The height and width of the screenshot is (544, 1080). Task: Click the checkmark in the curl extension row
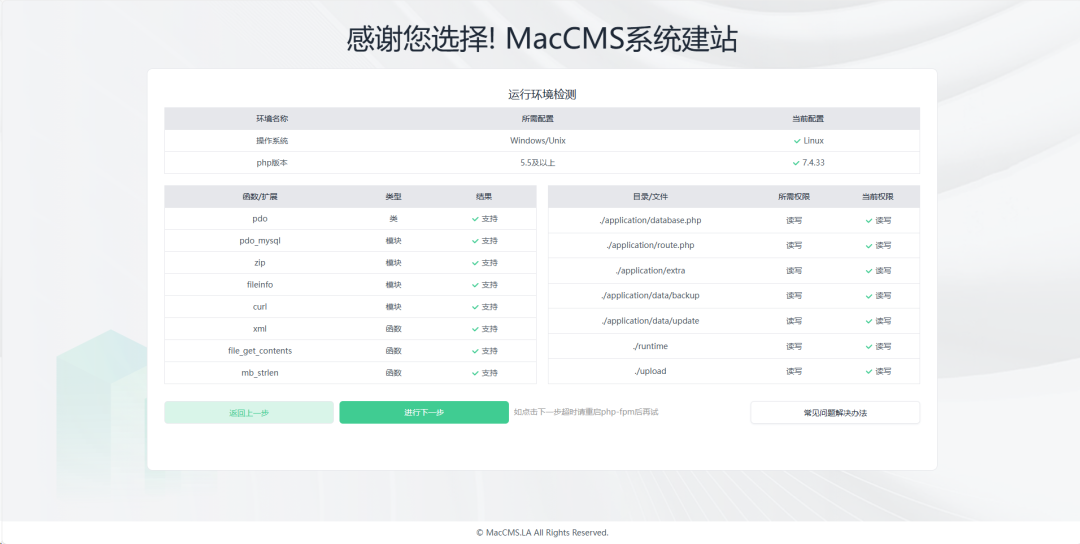475,307
